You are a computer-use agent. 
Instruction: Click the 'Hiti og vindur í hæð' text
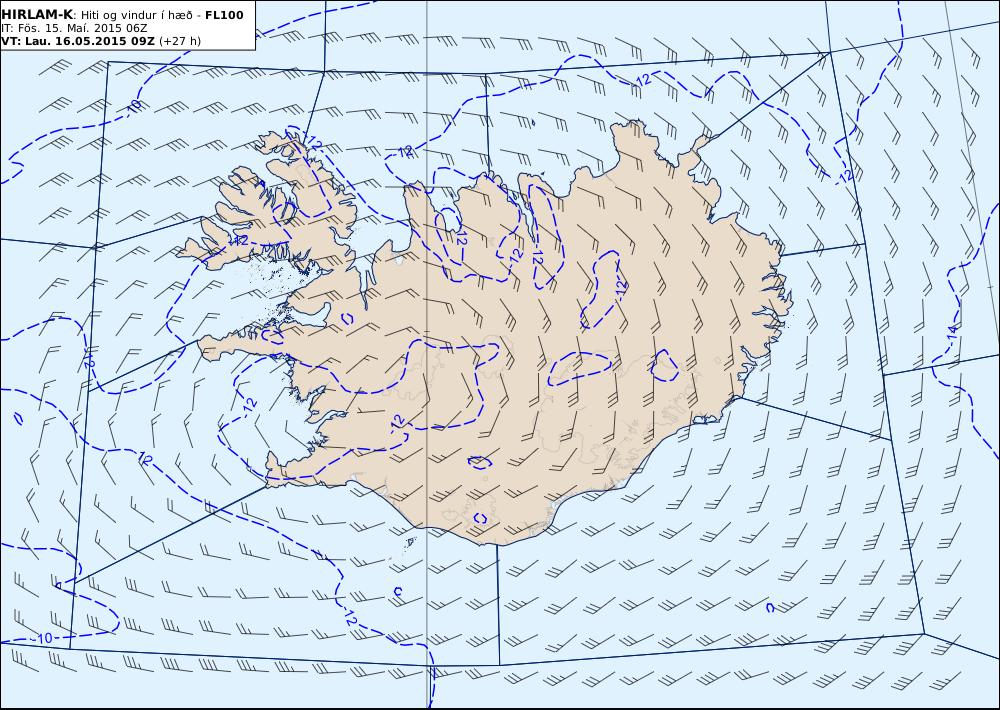point(136,15)
